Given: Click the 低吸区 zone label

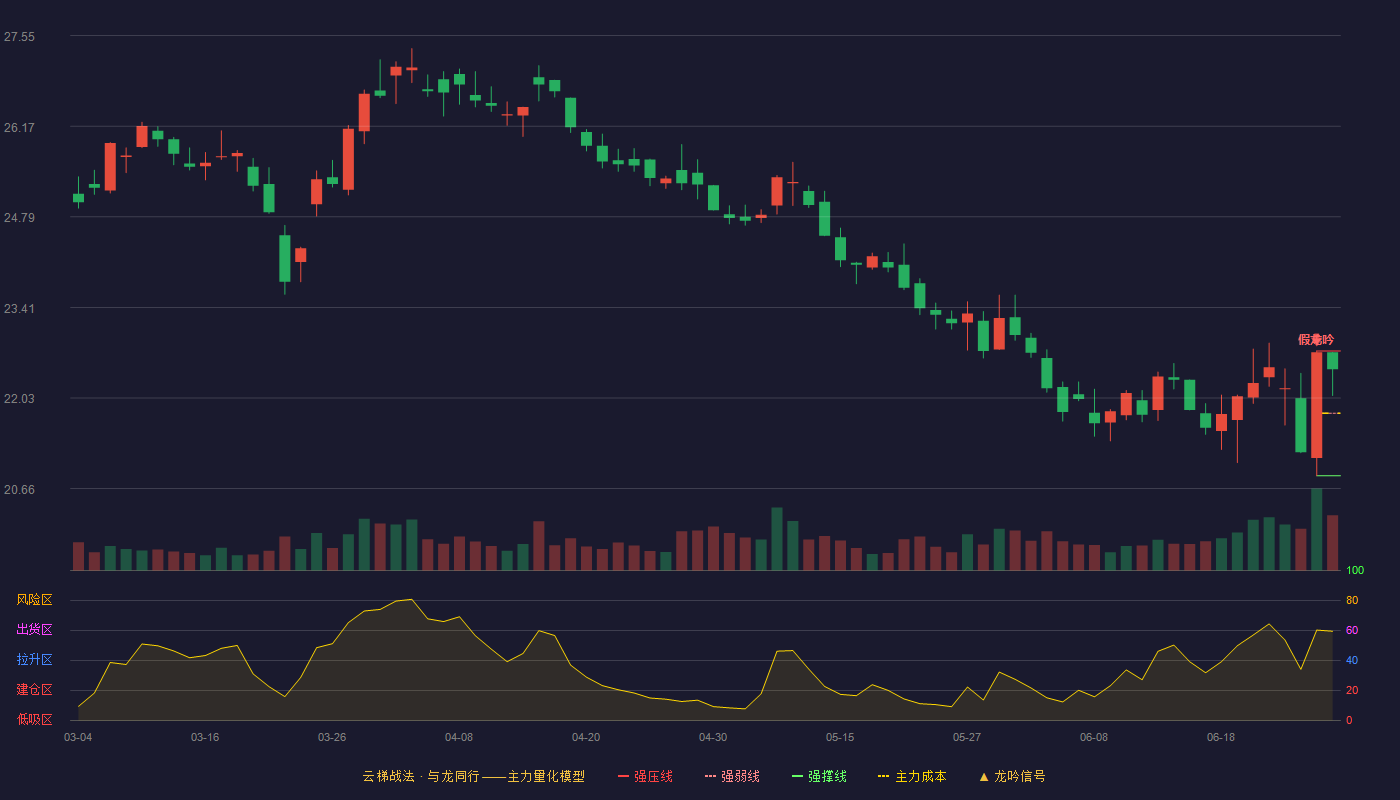Looking at the screenshot, I should pyautogui.click(x=34, y=719).
